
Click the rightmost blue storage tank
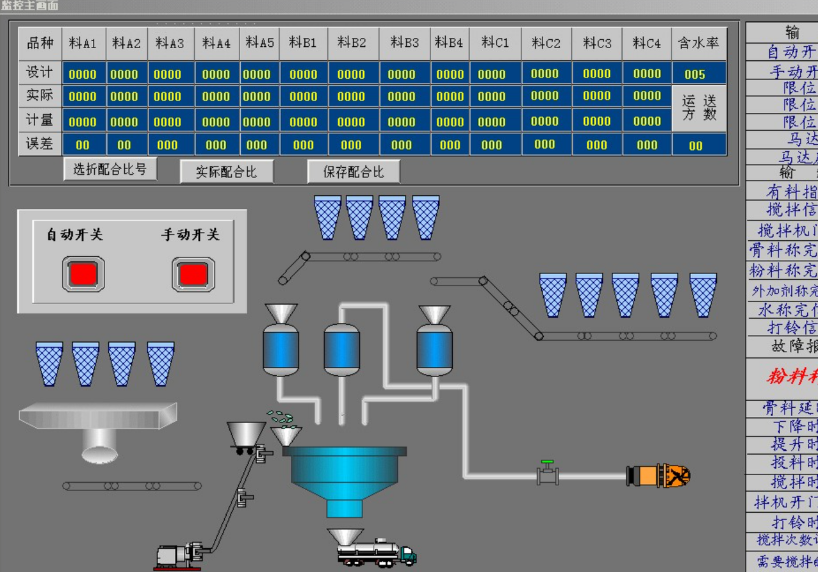point(434,345)
